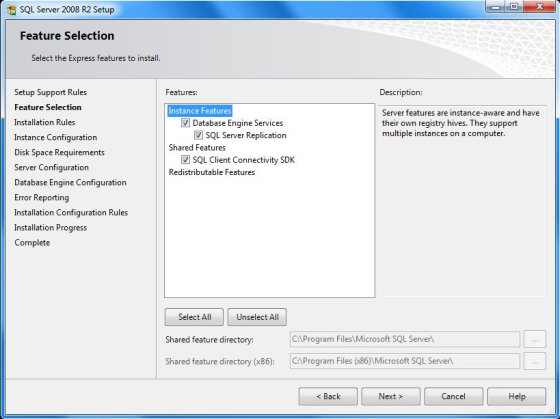Click the Shared feature directory path field

pyautogui.click(x=405, y=339)
